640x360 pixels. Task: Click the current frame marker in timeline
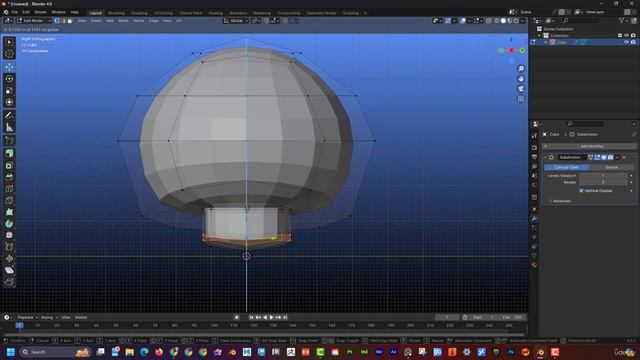tap(19, 325)
